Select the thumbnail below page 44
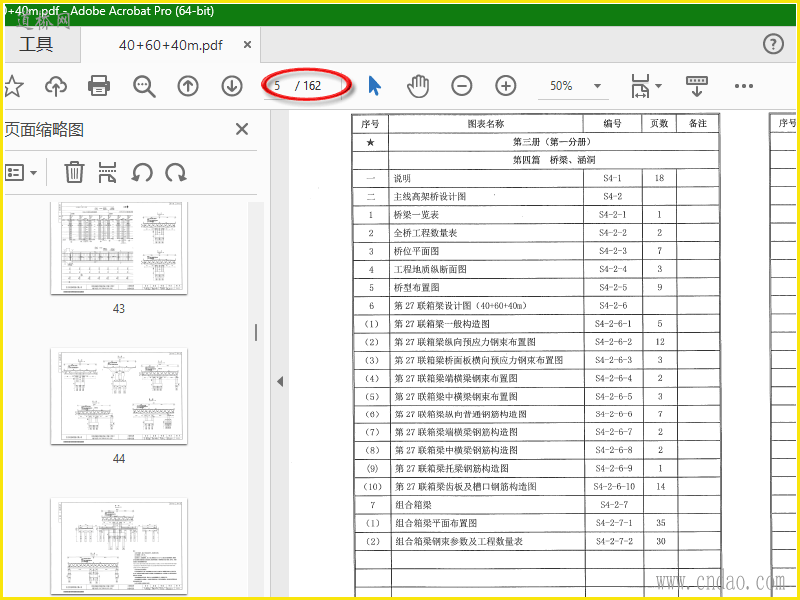This screenshot has width=800, height=600. point(119,545)
